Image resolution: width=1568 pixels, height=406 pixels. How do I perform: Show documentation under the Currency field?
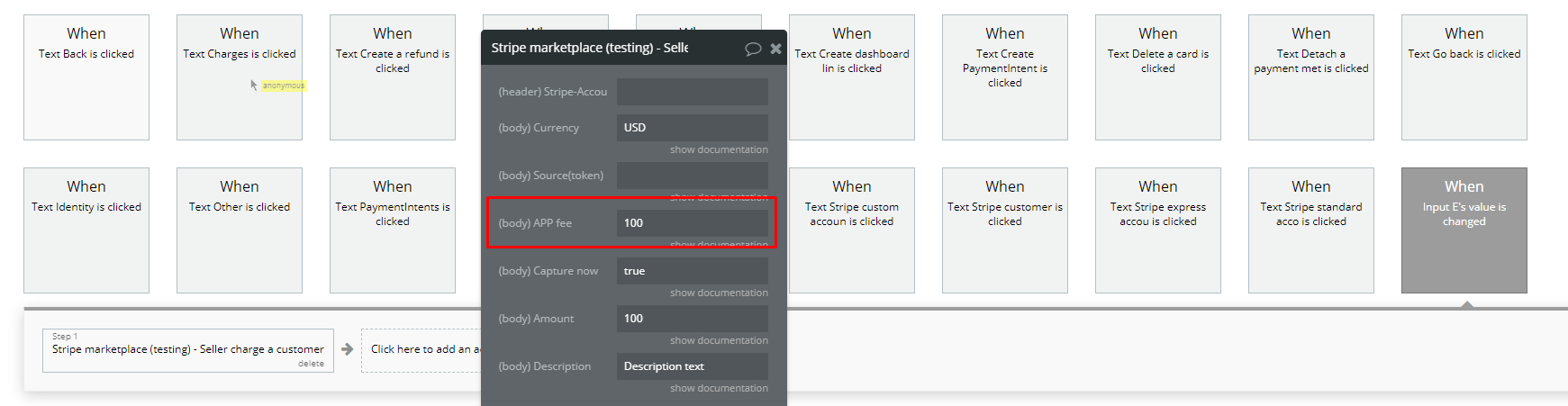(x=719, y=150)
